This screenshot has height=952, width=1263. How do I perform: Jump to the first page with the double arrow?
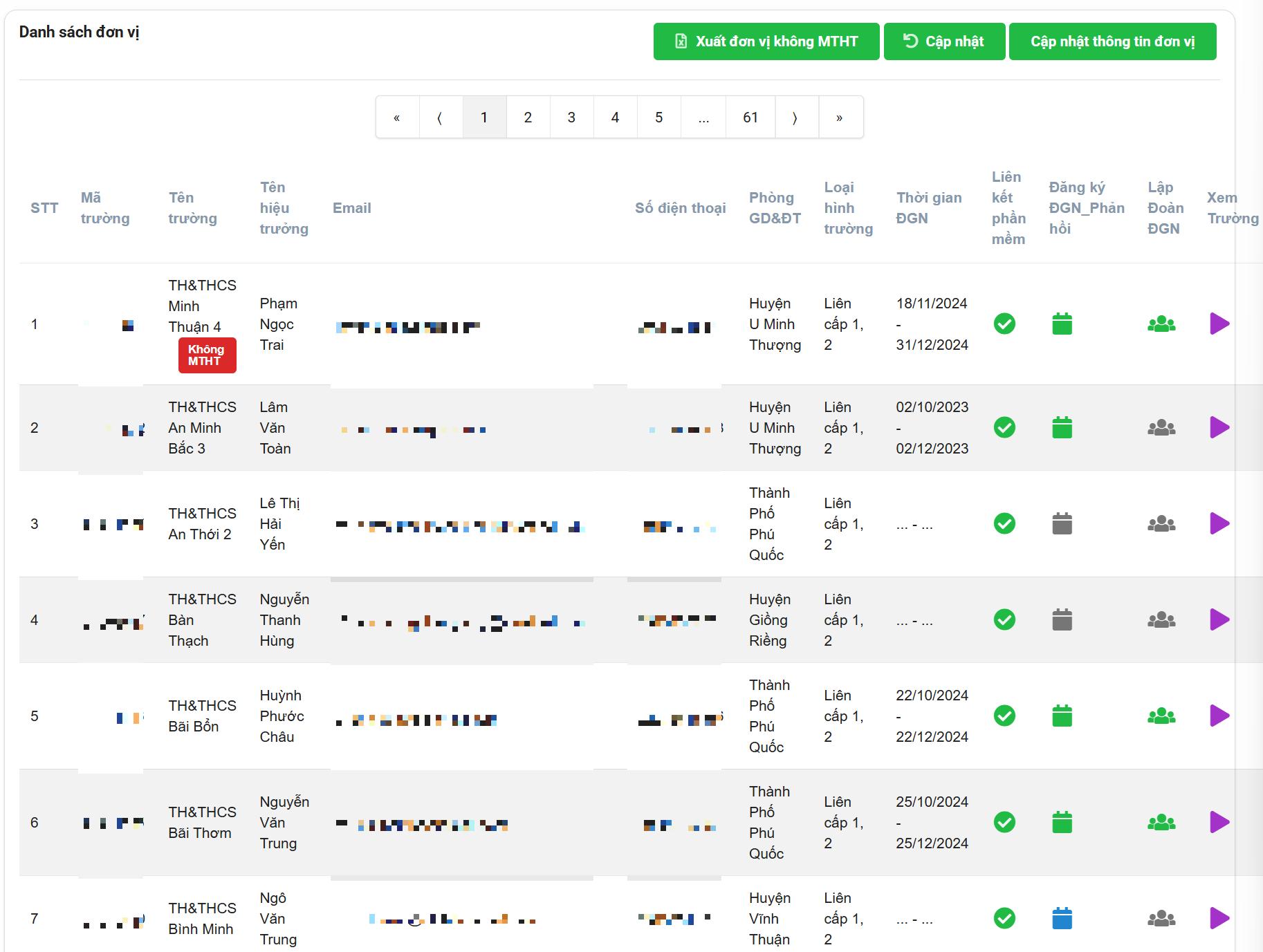397,118
